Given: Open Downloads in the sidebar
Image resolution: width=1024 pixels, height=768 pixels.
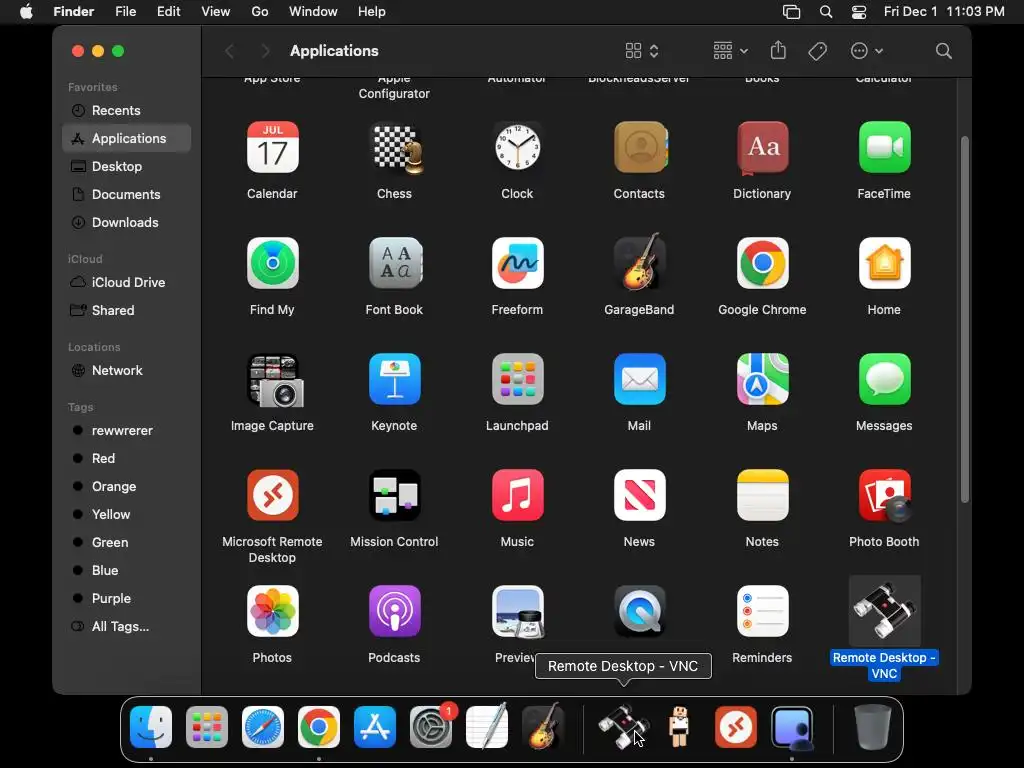Looking at the screenshot, I should click(127, 223).
